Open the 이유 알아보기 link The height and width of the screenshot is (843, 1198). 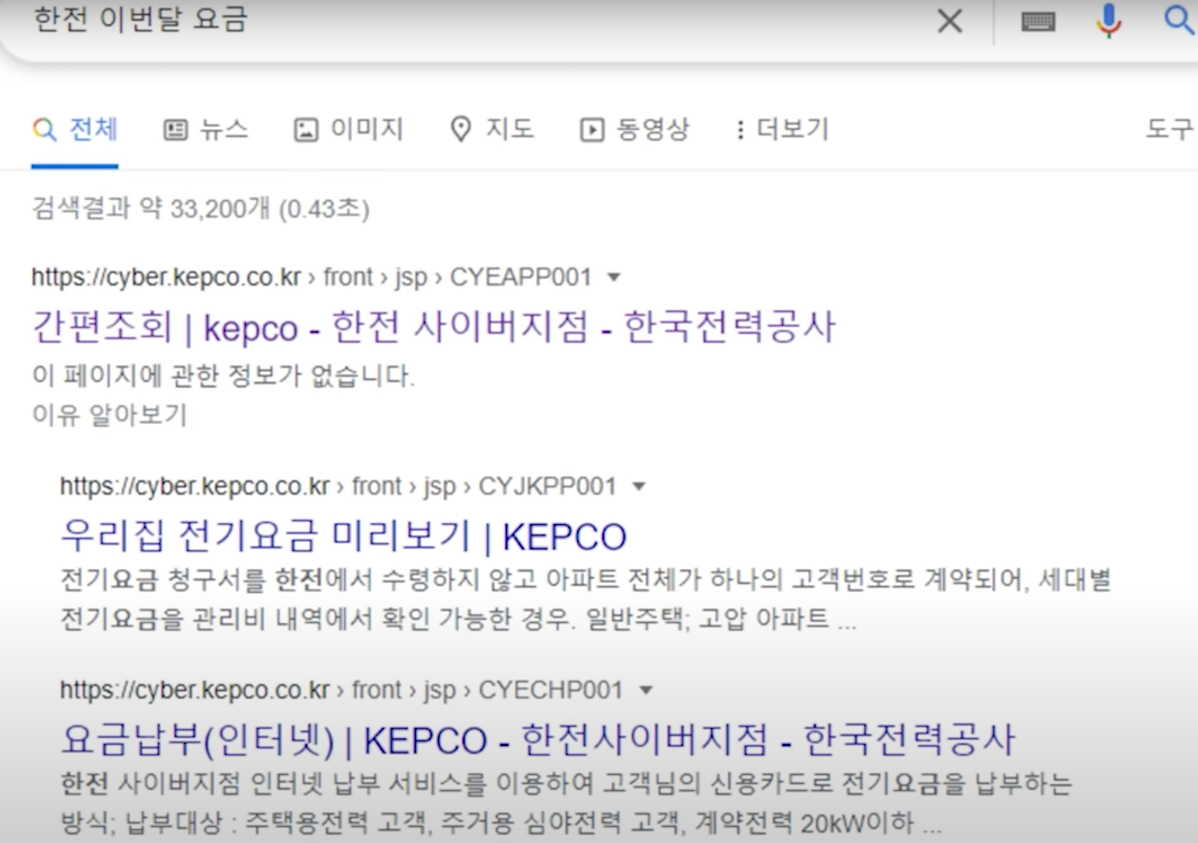point(109,415)
